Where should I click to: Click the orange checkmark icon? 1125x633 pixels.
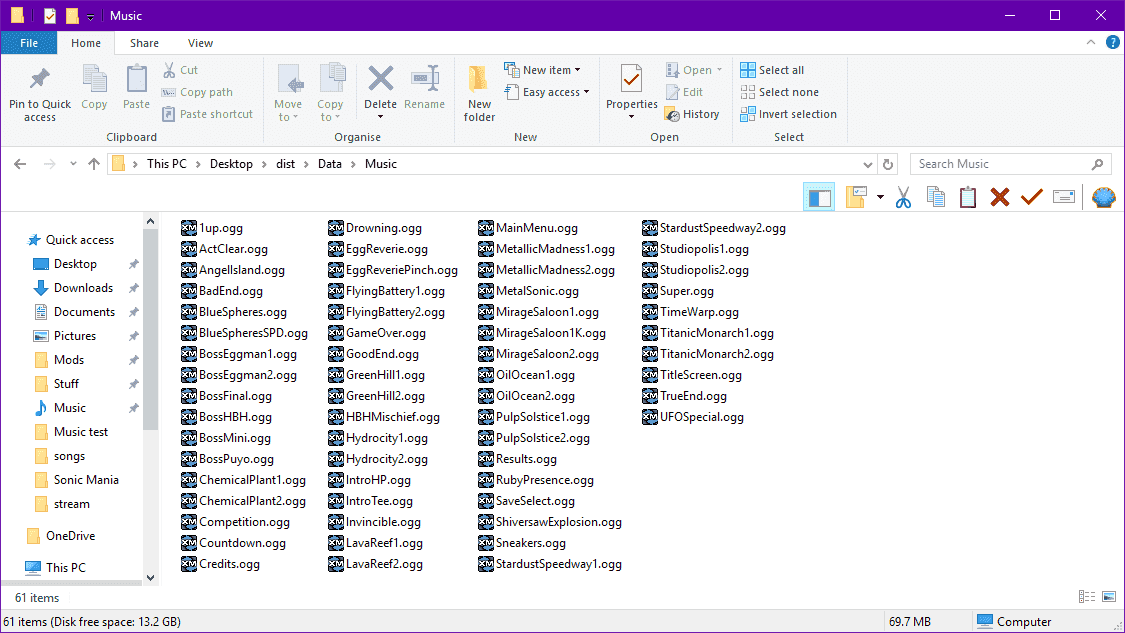(1032, 197)
